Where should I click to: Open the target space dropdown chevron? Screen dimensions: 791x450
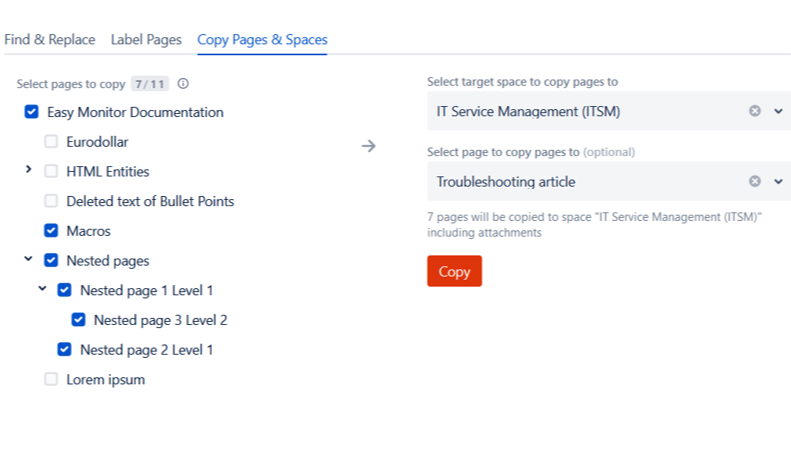(x=778, y=111)
